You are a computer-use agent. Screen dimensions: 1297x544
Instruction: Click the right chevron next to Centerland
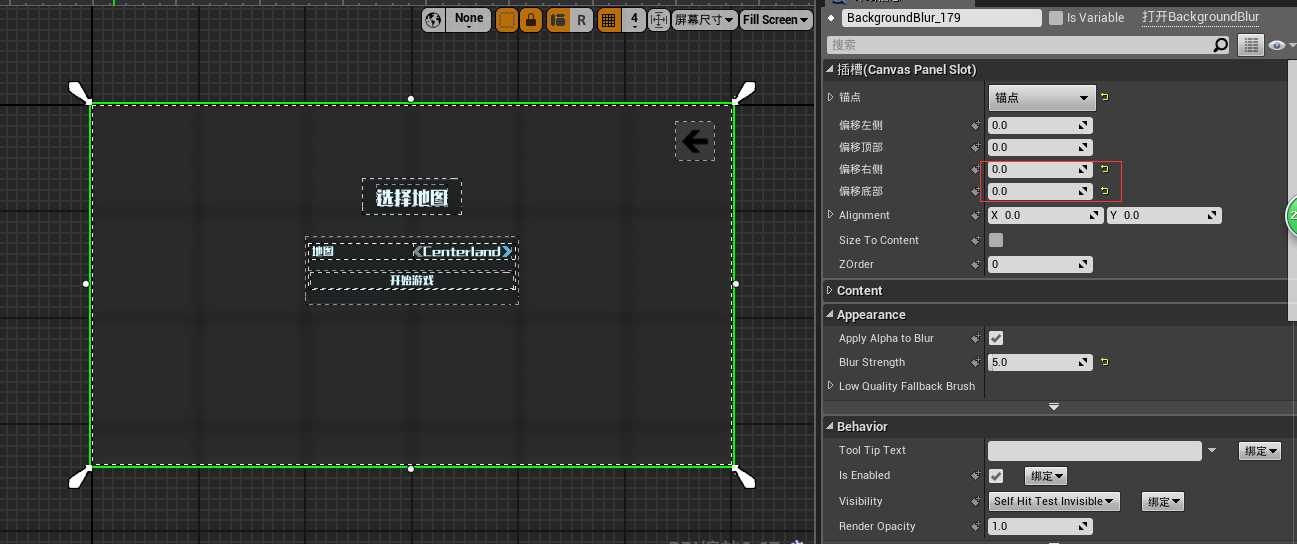coord(507,251)
